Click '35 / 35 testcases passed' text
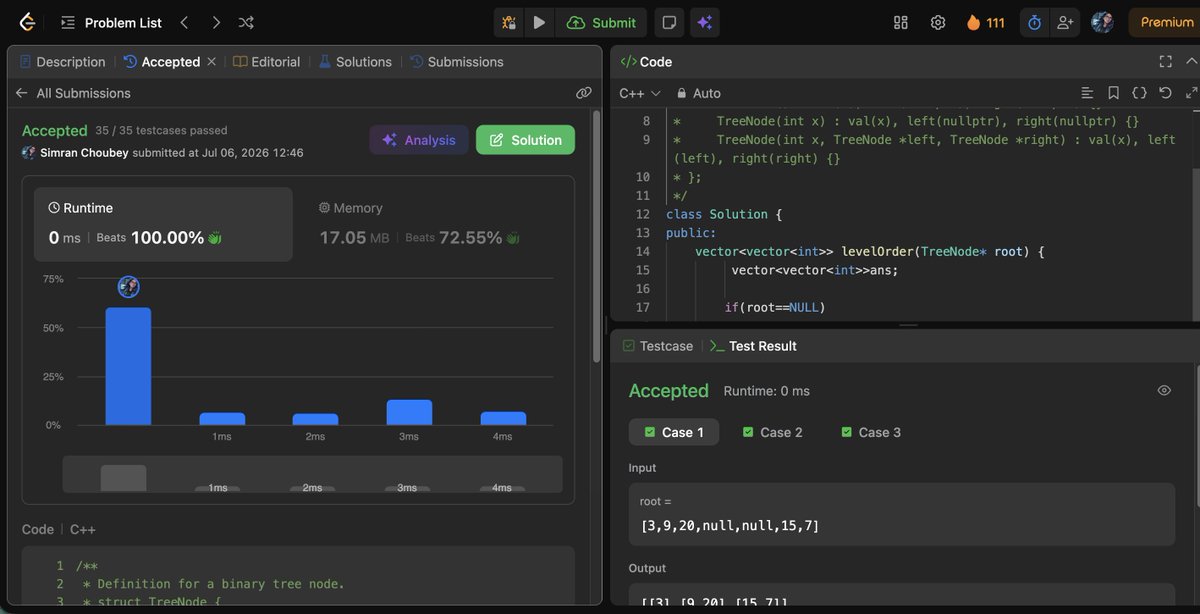The width and height of the screenshot is (1200, 614). point(161,131)
